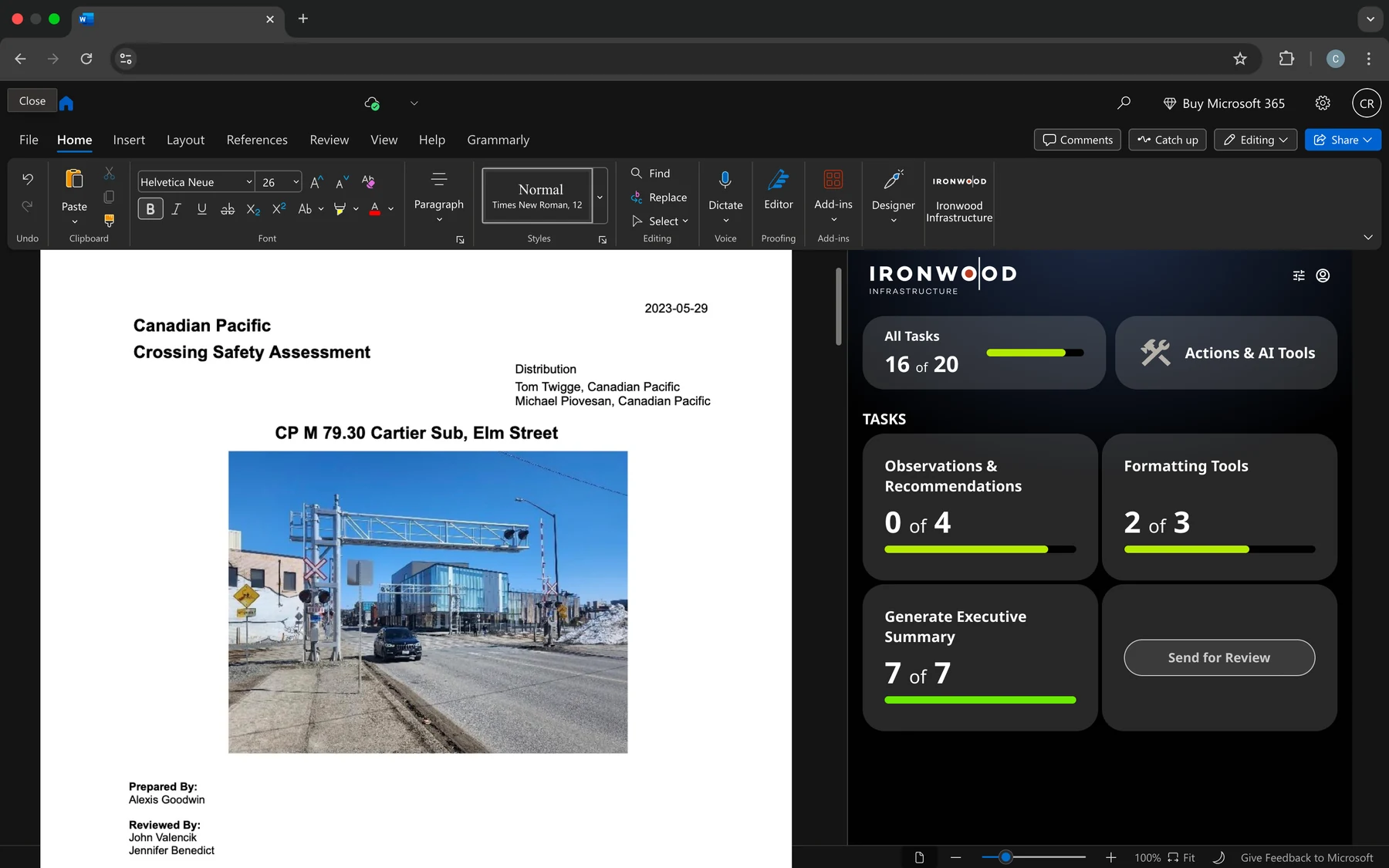Click the Undo arrow icon
The image size is (1389, 868).
(28, 179)
